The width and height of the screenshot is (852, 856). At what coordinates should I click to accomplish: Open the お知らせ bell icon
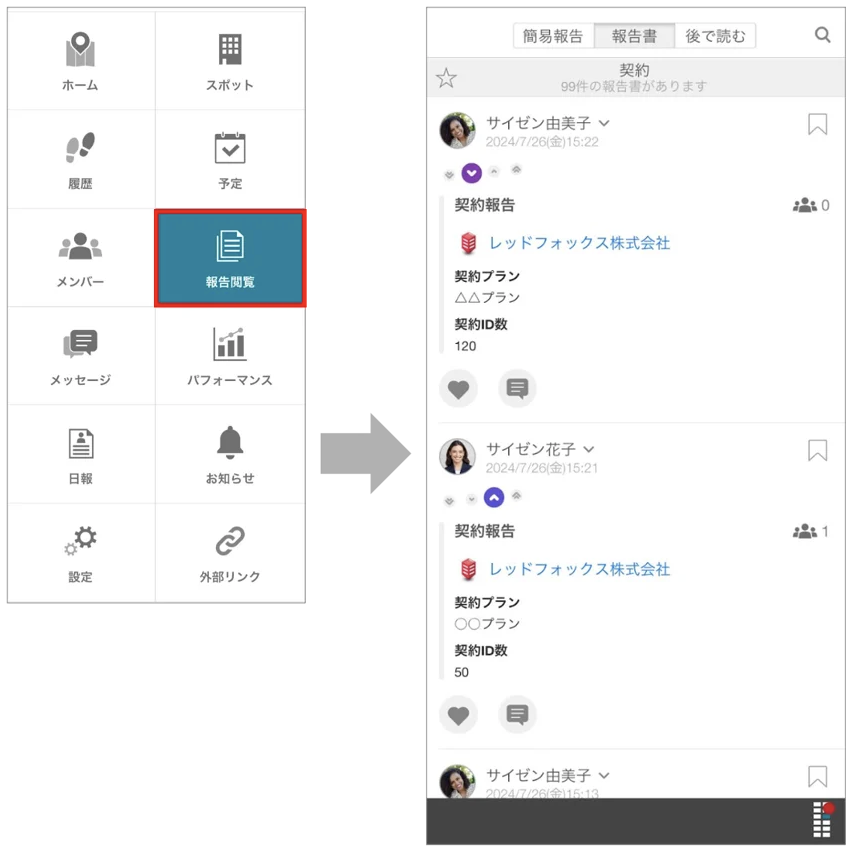(230, 442)
